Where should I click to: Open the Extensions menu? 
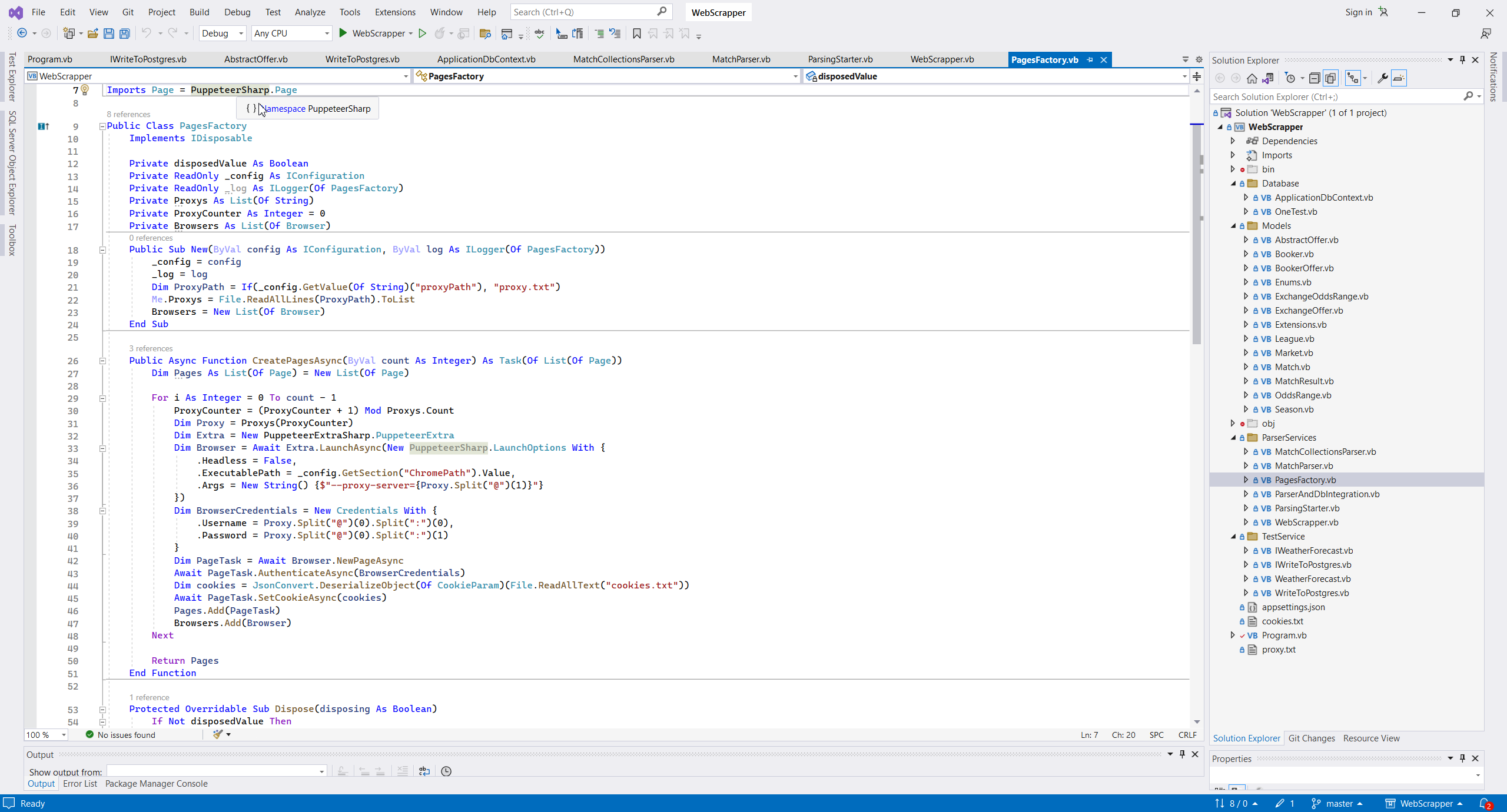pos(394,12)
